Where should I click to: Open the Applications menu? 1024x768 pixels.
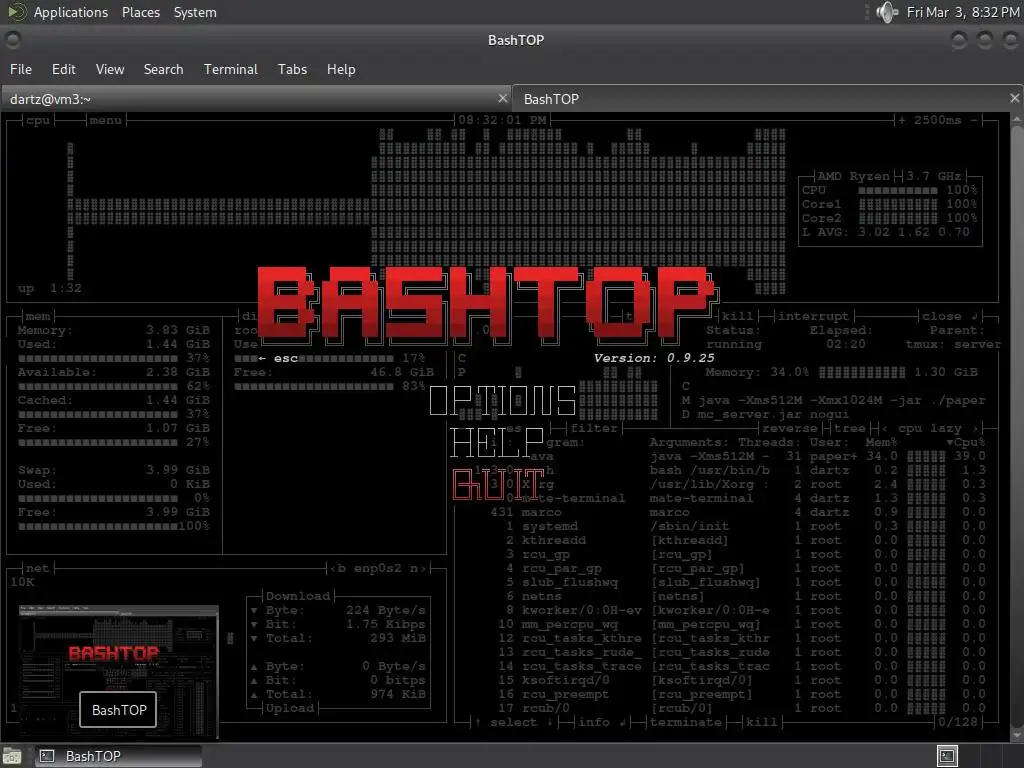click(71, 12)
